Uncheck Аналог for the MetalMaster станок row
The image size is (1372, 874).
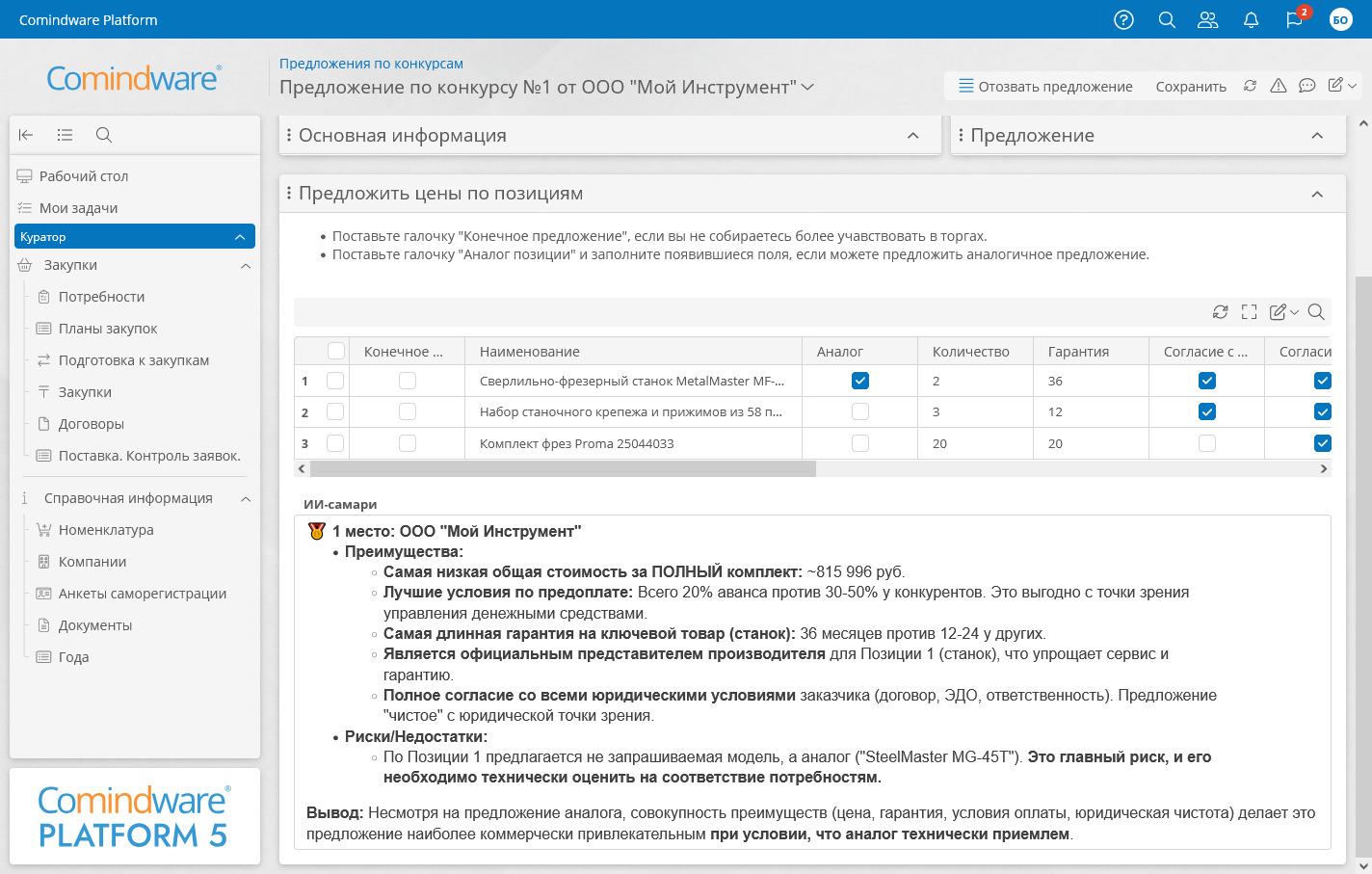coord(858,380)
